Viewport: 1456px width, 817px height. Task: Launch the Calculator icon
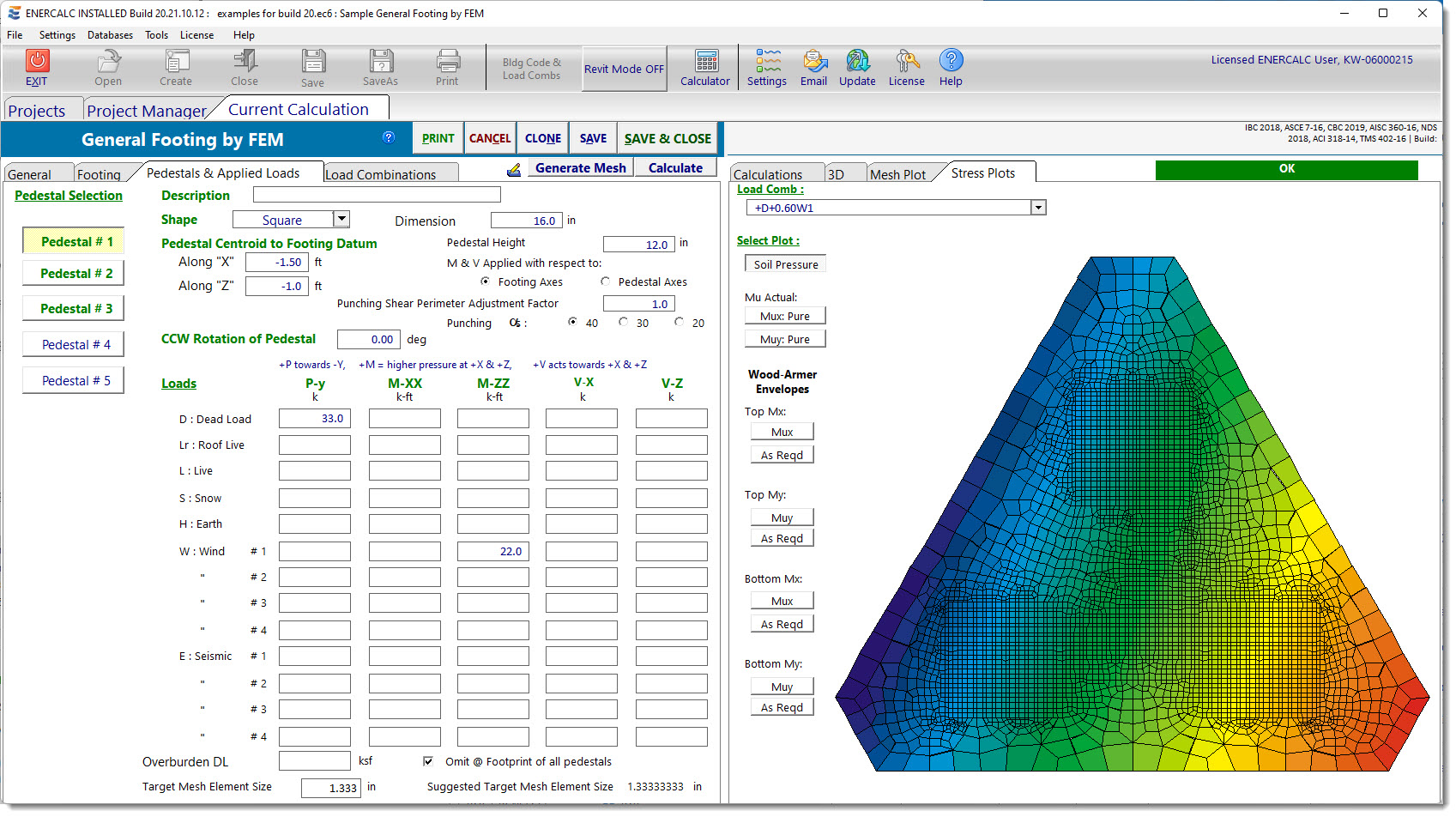(705, 67)
